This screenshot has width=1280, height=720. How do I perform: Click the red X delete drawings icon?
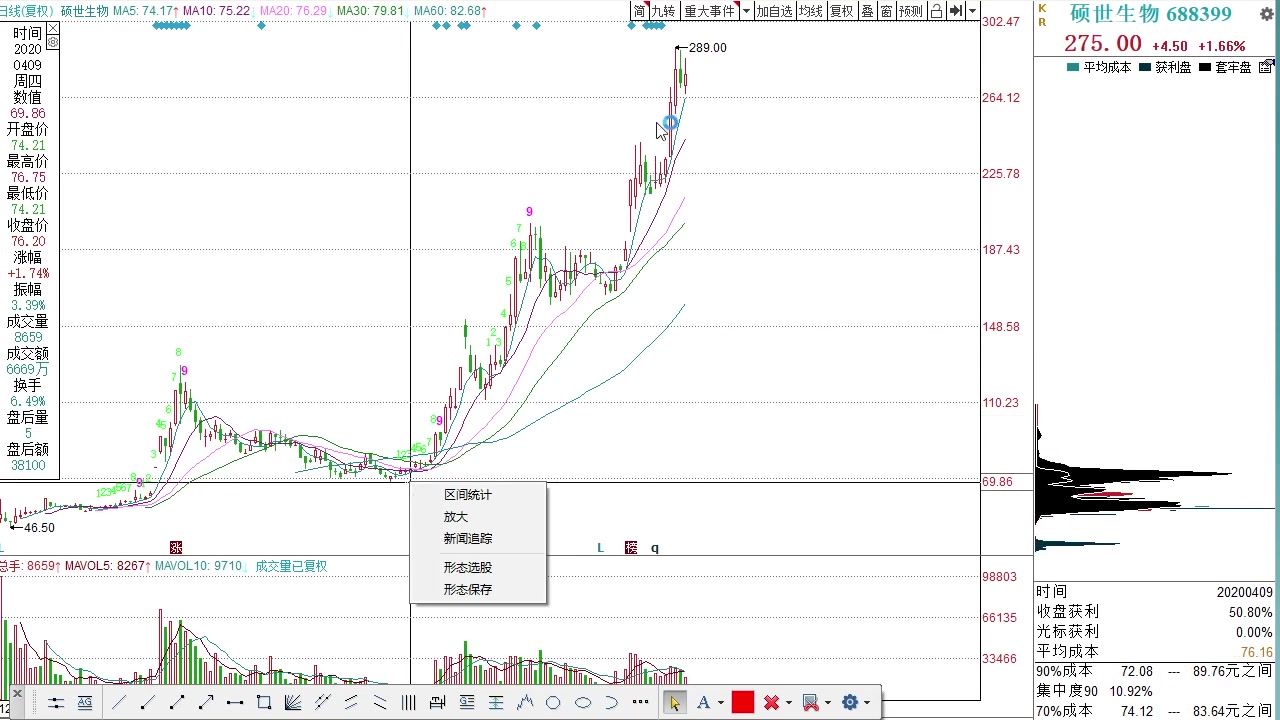[x=771, y=703]
